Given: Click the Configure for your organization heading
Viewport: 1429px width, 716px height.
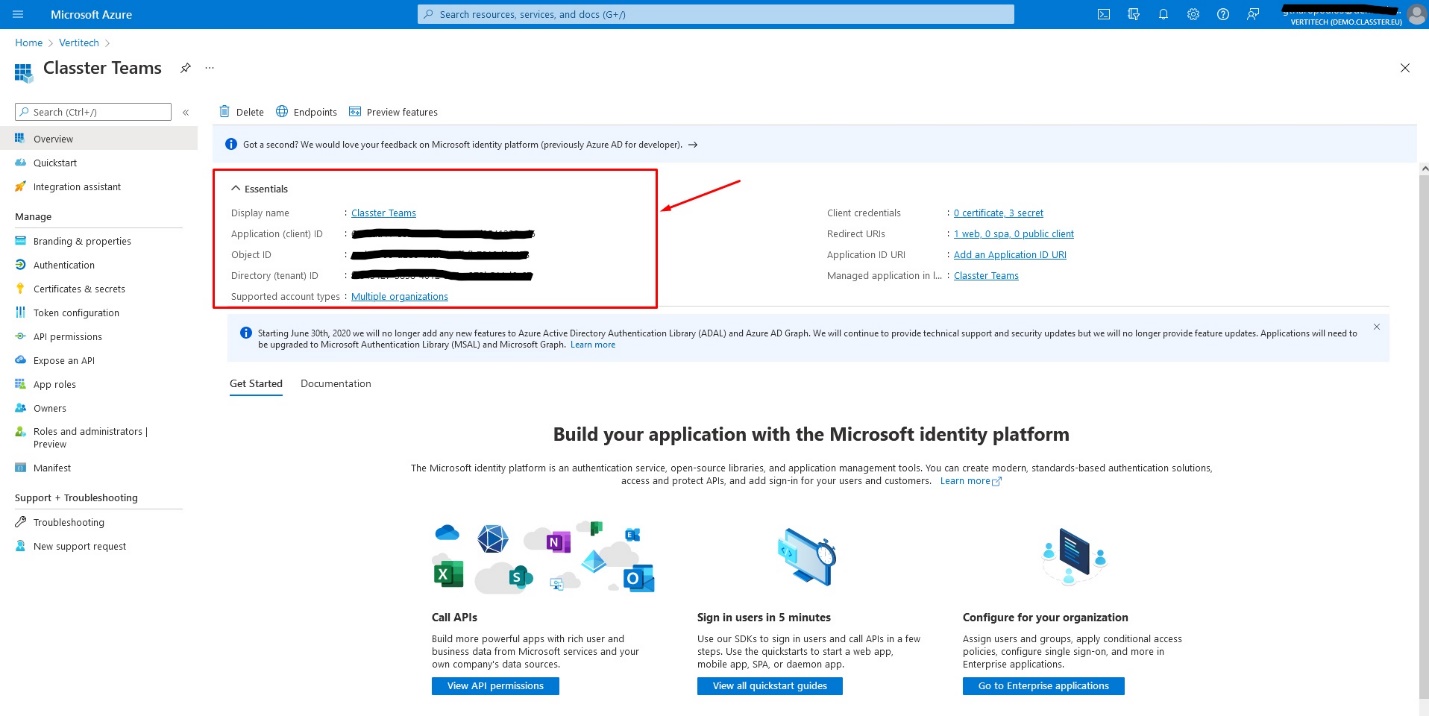Looking at the screenshot, I should (1045, 617).
